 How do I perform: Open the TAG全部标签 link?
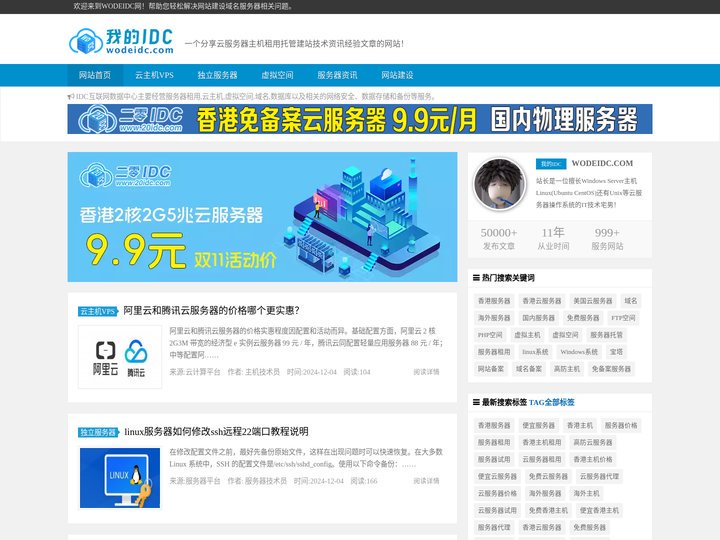tap(551, 402)
